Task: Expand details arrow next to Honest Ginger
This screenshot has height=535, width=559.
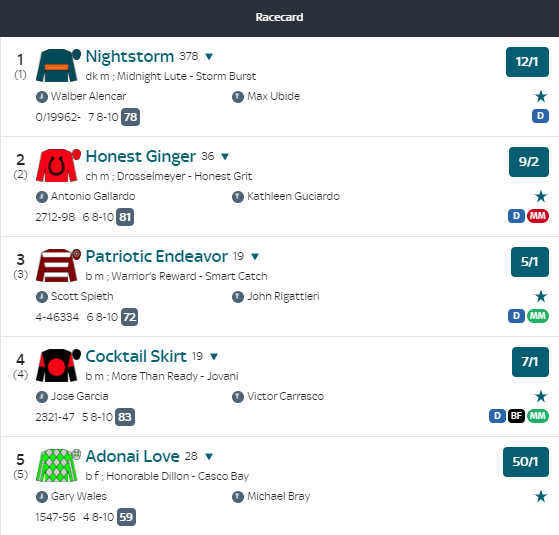Action: tap(225, 156)
